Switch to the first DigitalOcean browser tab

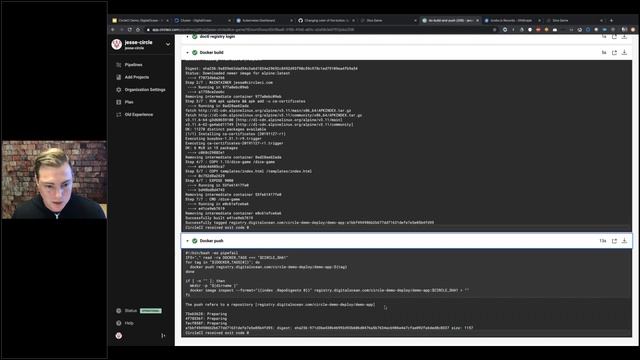pyautogui.click(x=140, y=20)
